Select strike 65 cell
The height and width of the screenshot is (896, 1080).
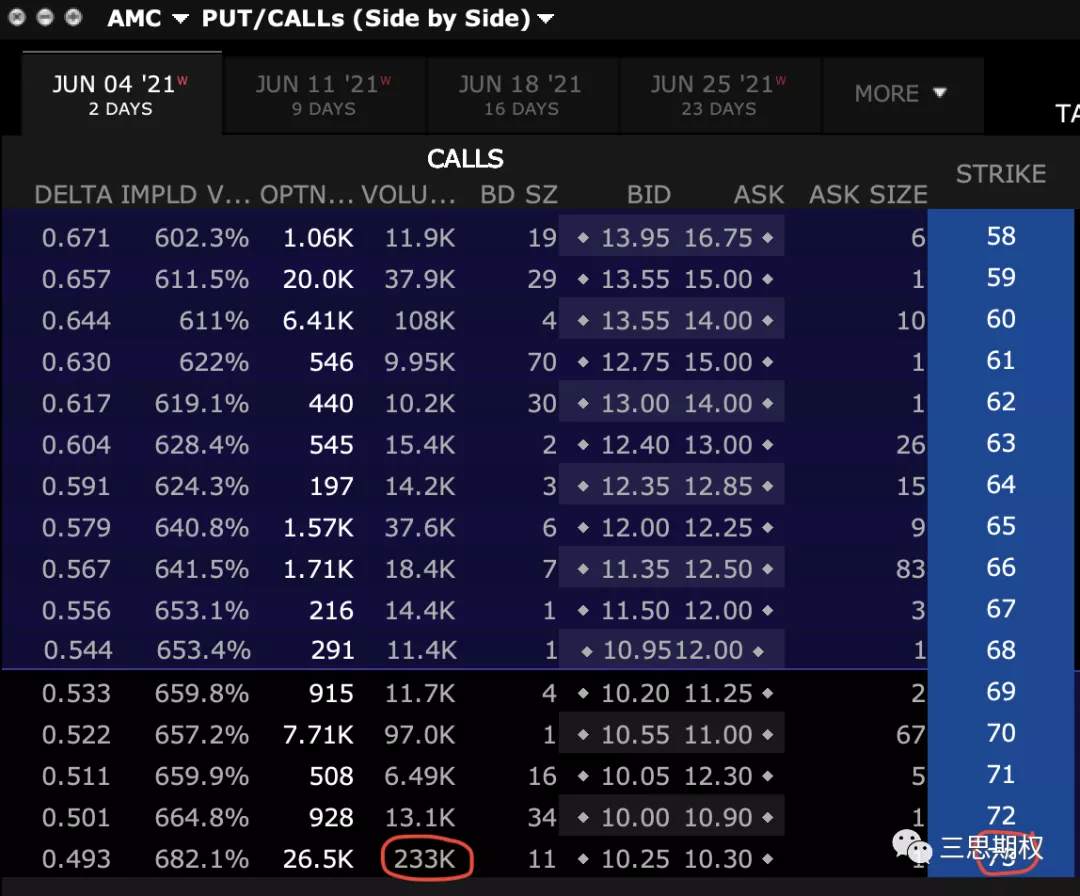pyautogui.click(x=1001, y=526)
